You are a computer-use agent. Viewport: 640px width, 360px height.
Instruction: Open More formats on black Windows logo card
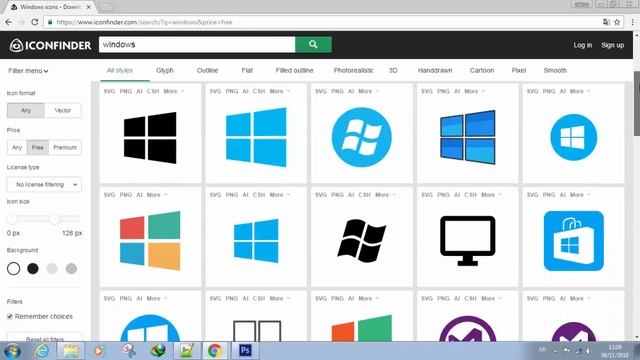[x=174, y=91]
